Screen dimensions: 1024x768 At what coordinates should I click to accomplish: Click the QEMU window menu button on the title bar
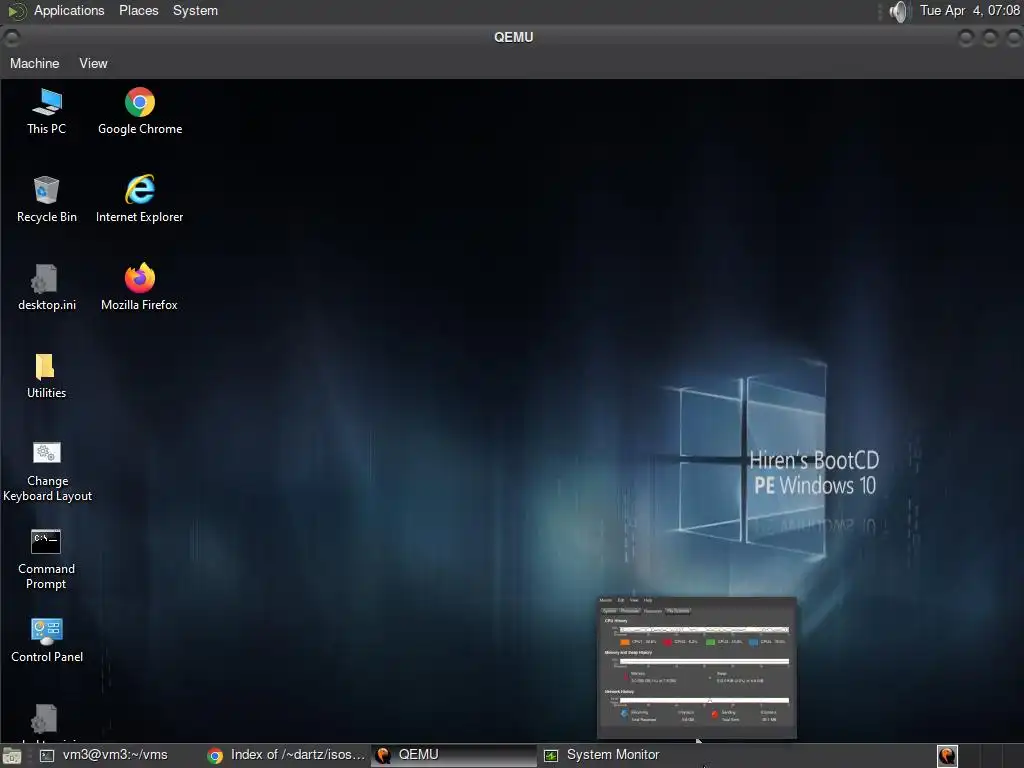[11, 38]
